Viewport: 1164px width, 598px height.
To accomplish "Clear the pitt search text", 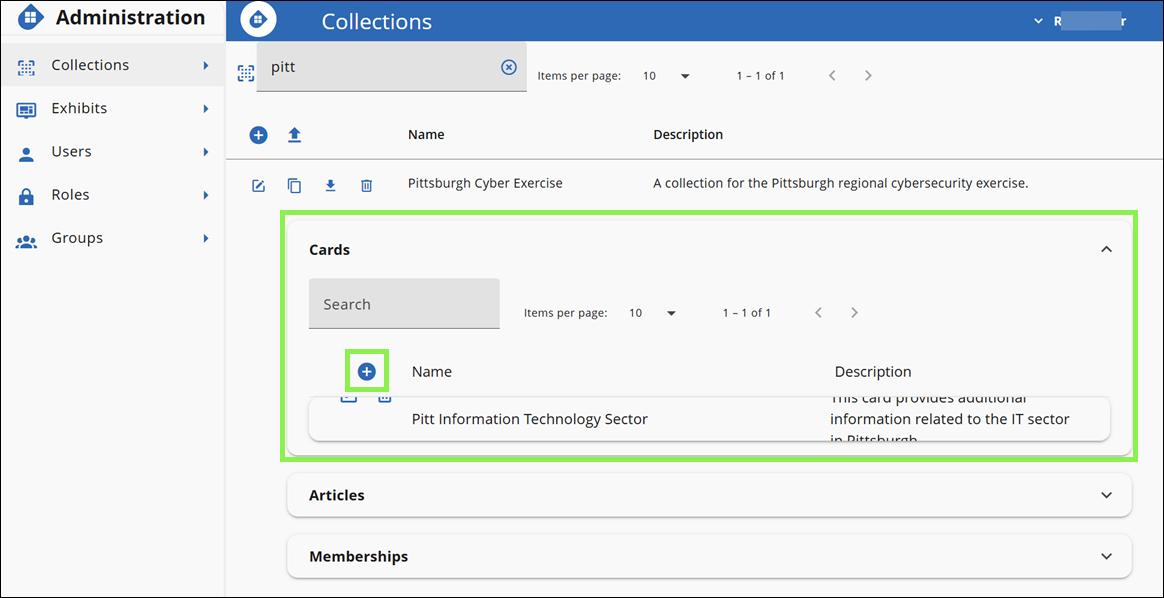I will tap(509, 67).
